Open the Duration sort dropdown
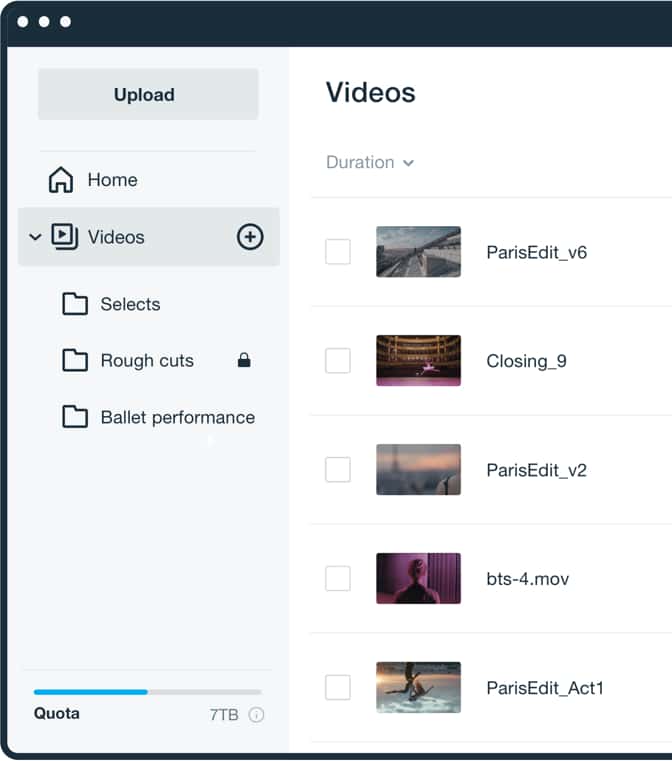The width and height of the screenshot is (672, 761). (370, 162)
